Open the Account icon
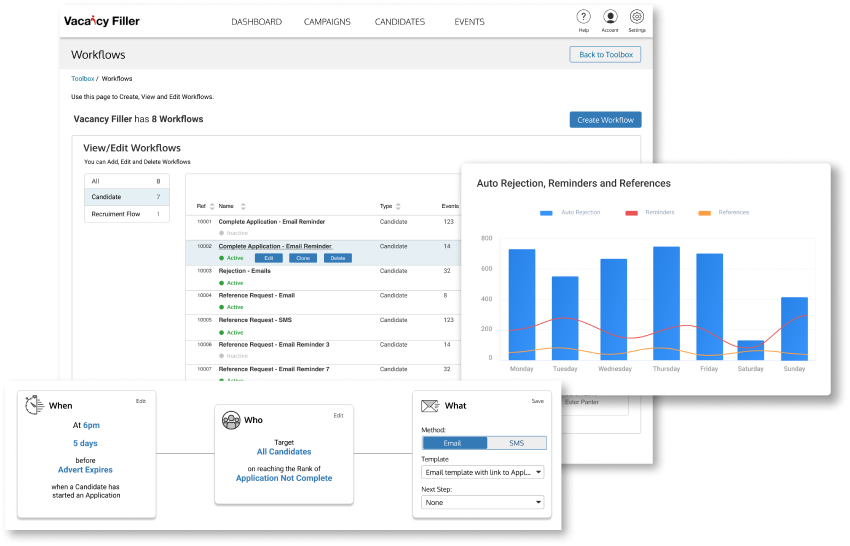Screen dimensions: 850x546 [x=610, y=17]
